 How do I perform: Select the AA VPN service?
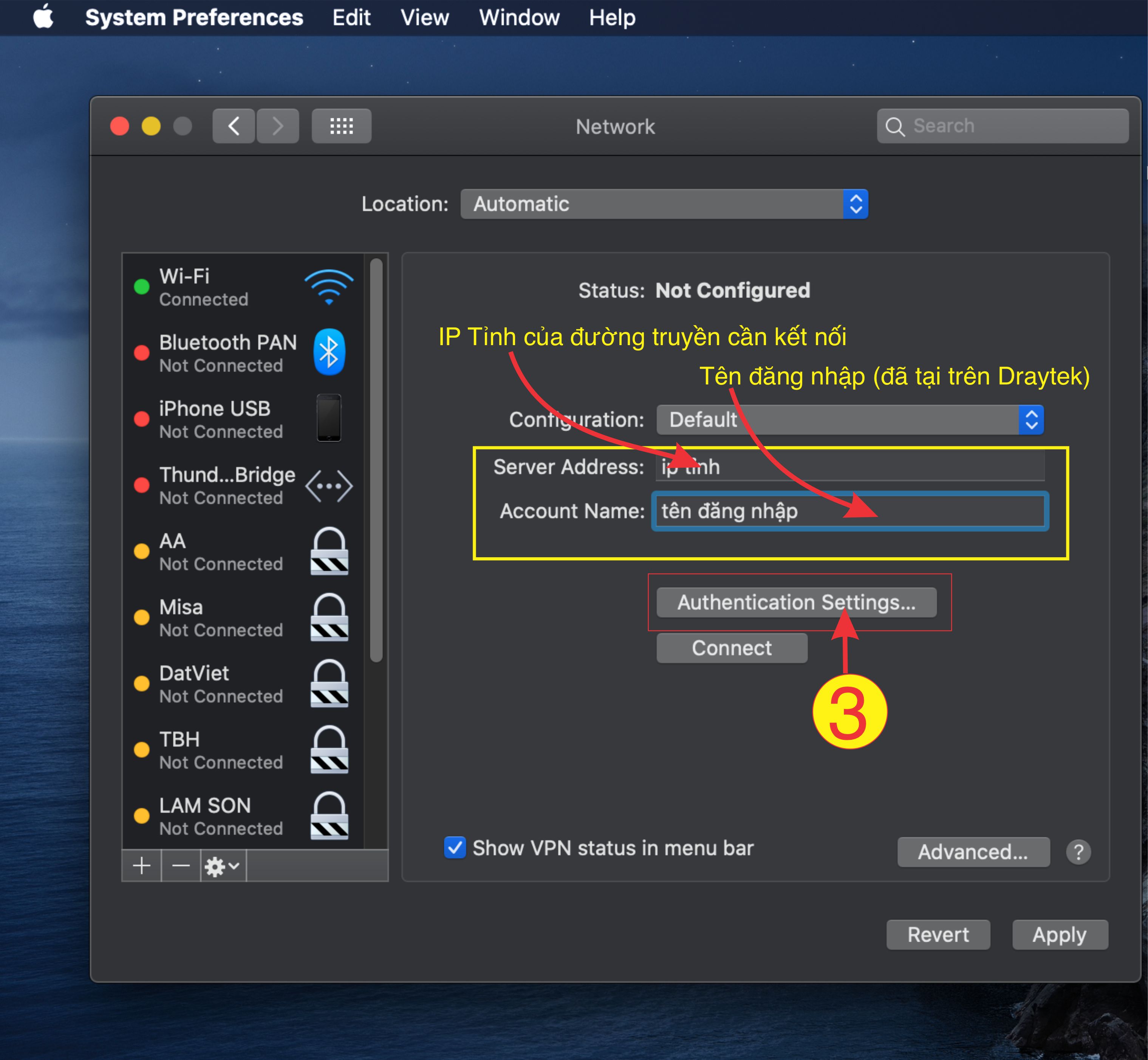(243, 551)
